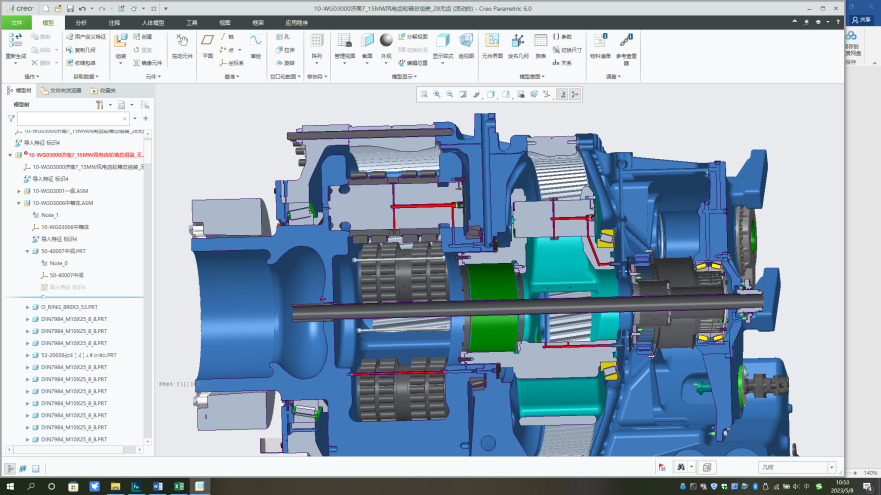Select the Drag Components (拖动元件) tool
The height and width of the screenshot is (495, 881).
(182, 41)
